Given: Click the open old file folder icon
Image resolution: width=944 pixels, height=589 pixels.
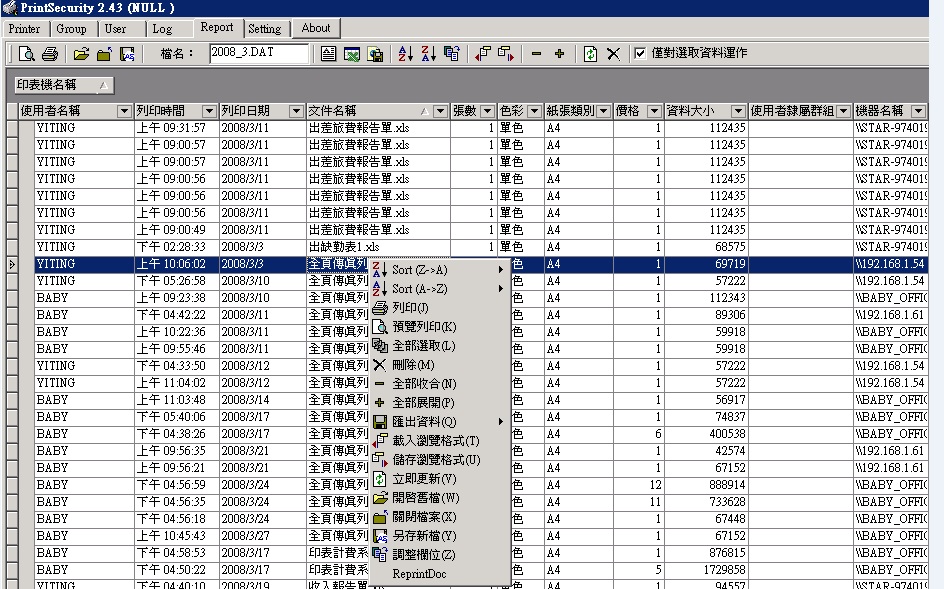Looking at the screenshot, I should pyautogui.click(x=82, y=54).
